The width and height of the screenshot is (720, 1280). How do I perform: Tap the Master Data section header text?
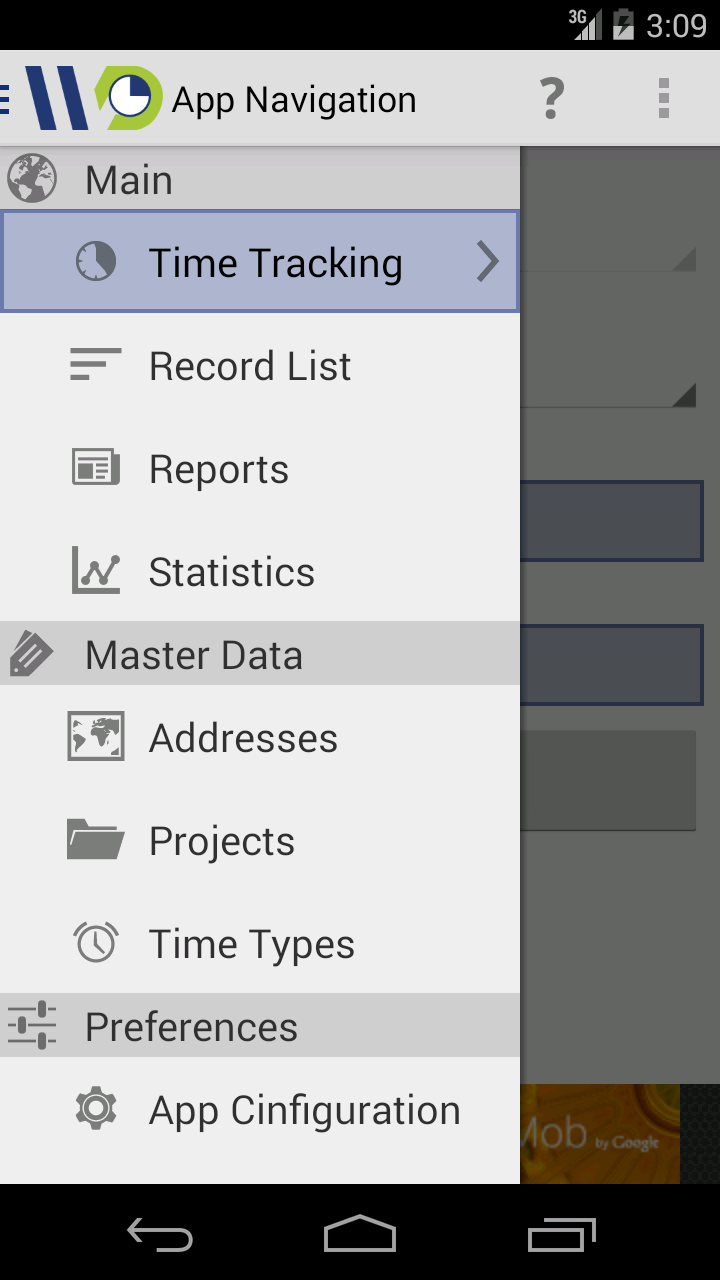click(194, 655)
